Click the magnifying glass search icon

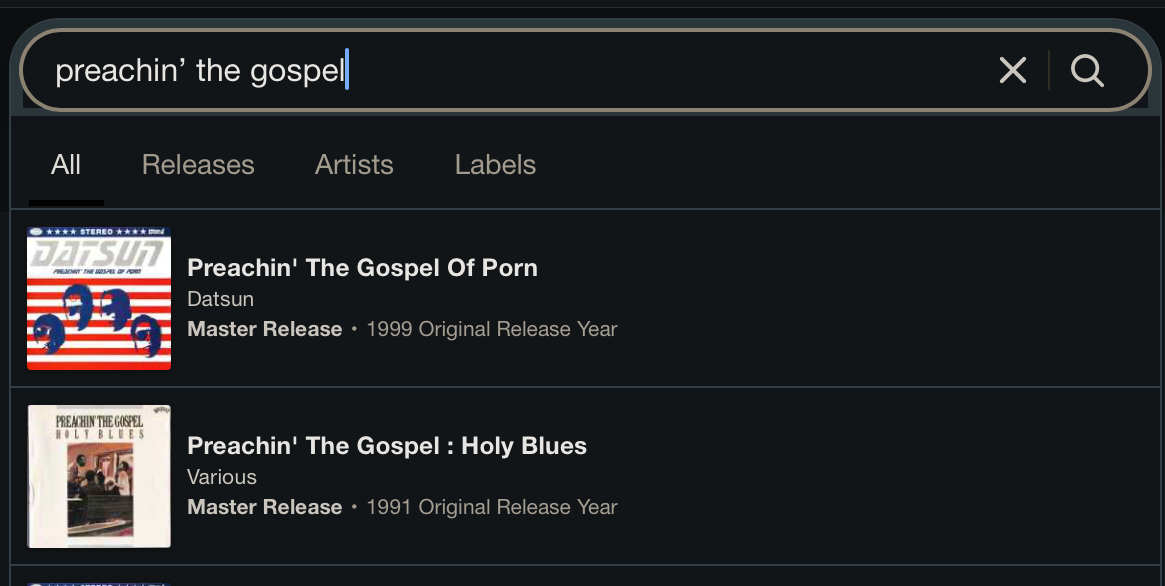tap(1087, 70)
